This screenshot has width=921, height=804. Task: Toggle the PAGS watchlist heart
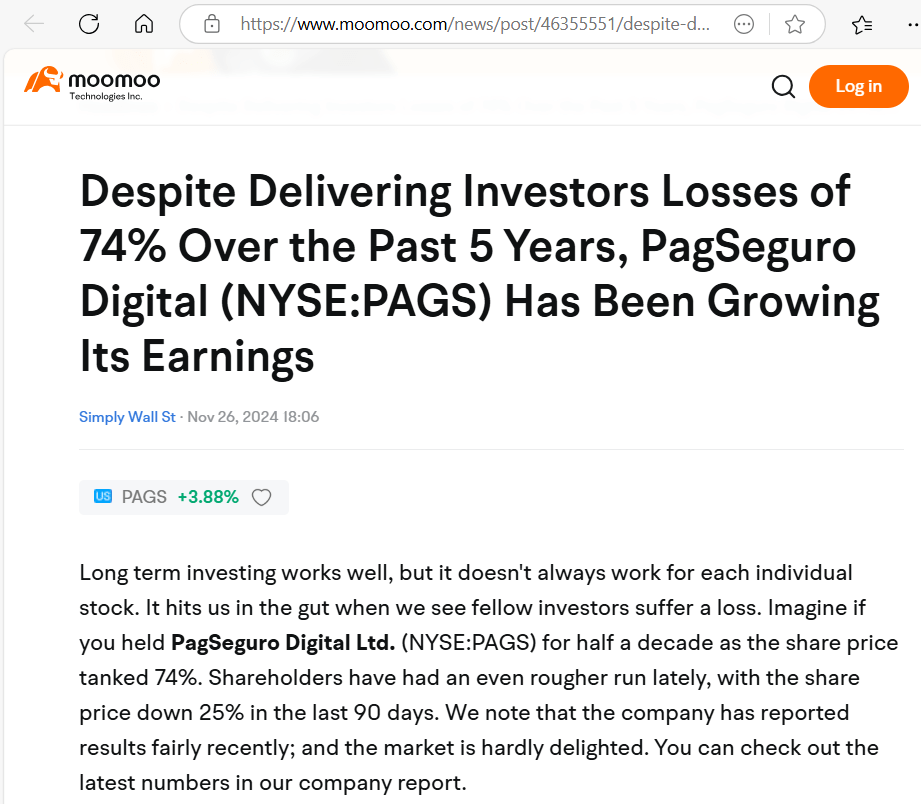(x=261, y=497)
